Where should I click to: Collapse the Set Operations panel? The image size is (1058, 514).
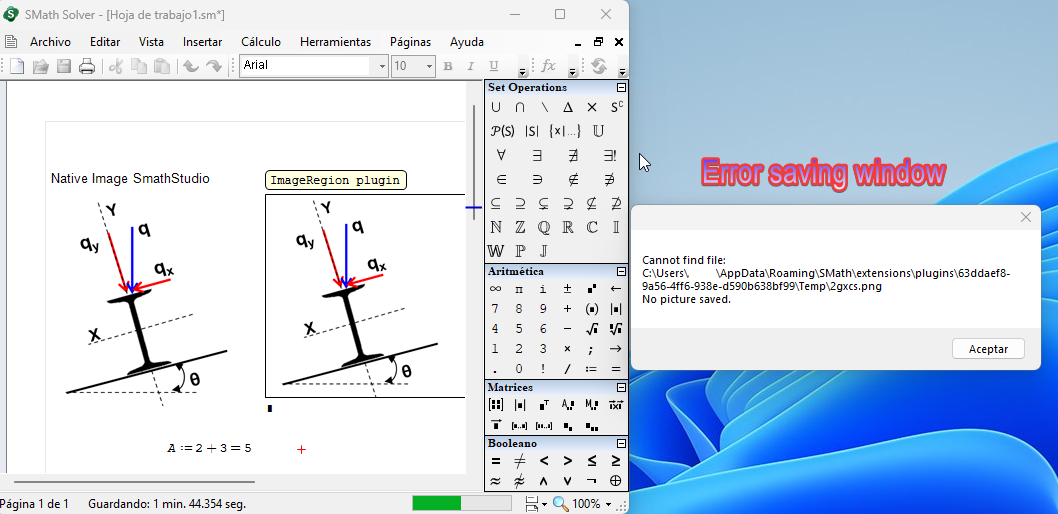(621, 88)
